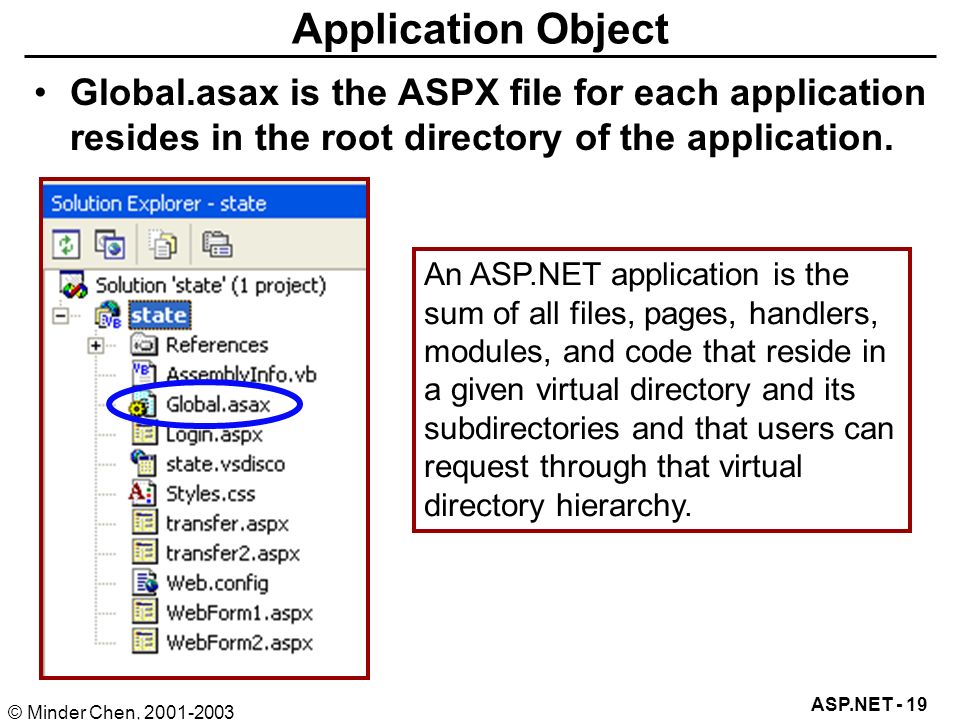The width and height of the screenshot is (960, 720).
Task: Select state.vsdisco in the tree
Action: pyautogui.click(x=225, y=464)
